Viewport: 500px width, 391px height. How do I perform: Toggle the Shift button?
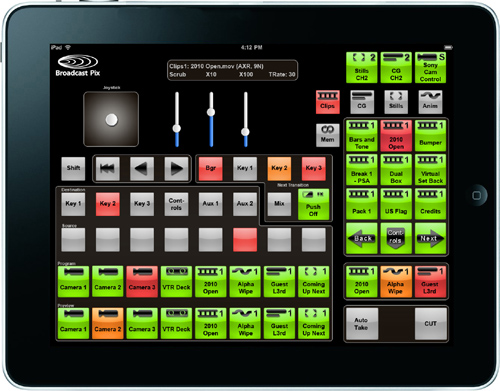(73, 169)
